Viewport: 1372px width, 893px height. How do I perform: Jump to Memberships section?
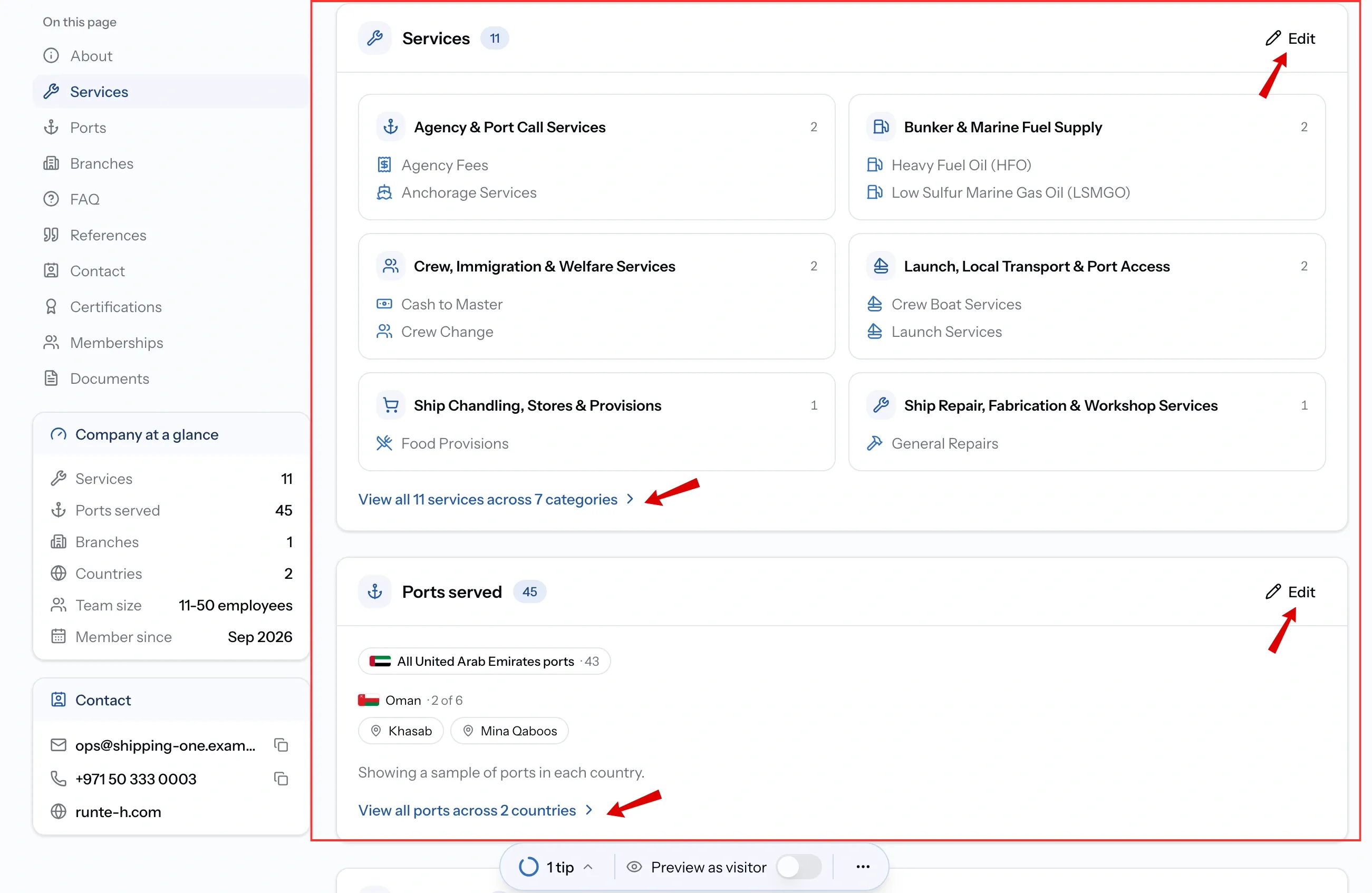(x=170, y=343)
